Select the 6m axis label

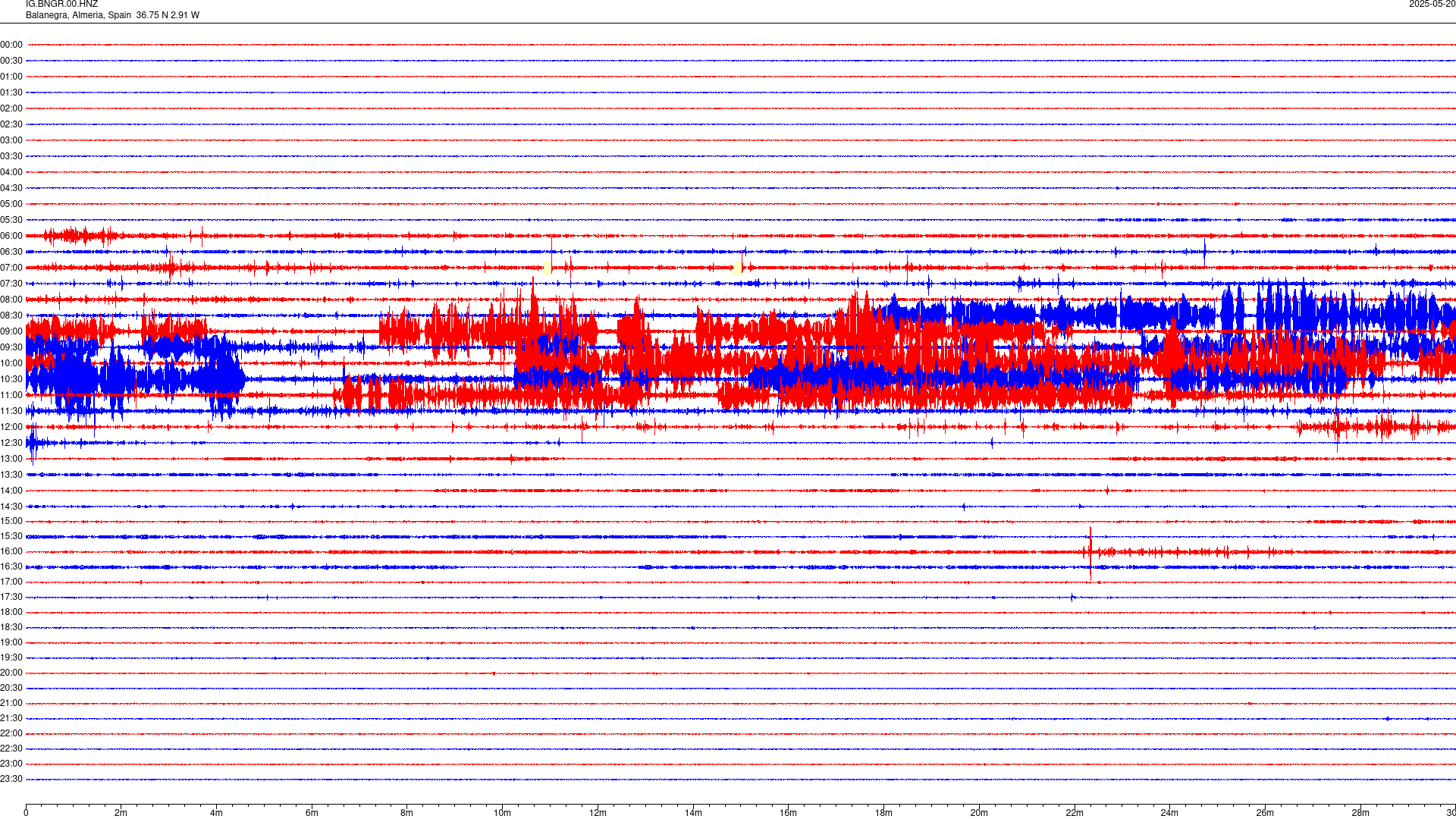click(312, 813)
